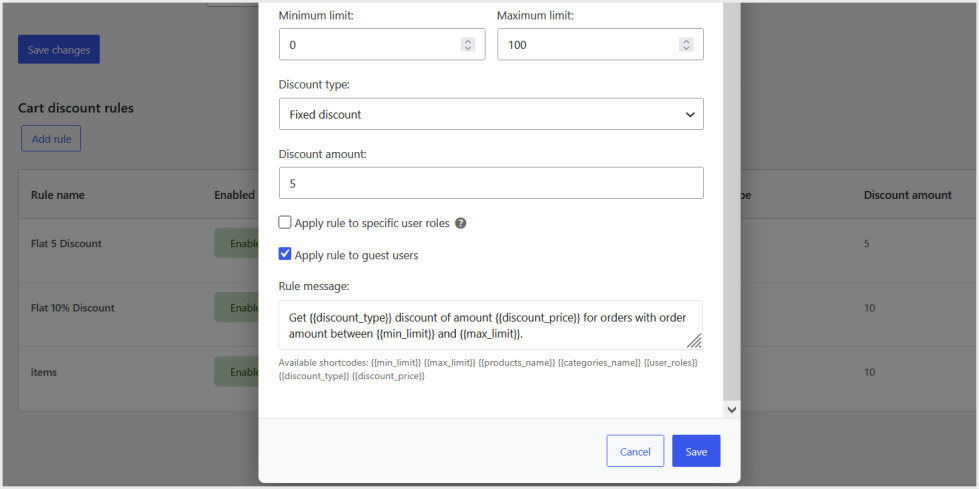Toggle Enabled status for Flat 10% Discount

[237, 308]
